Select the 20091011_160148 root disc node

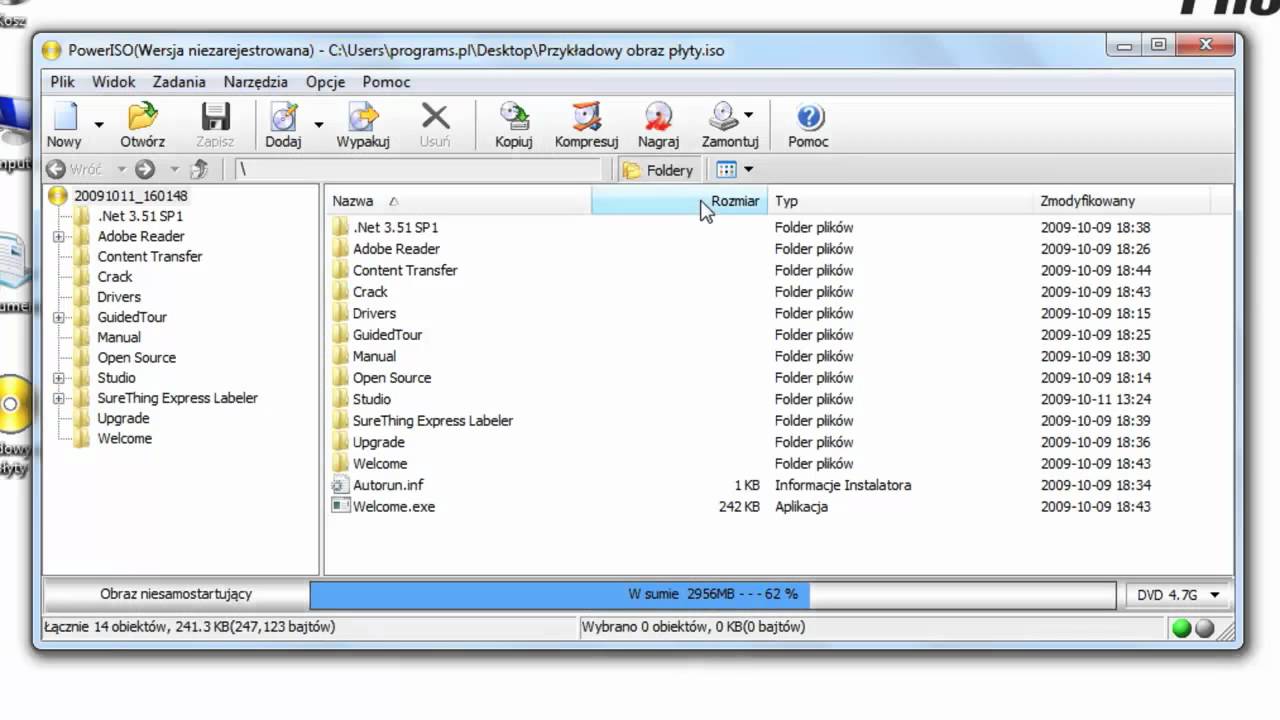130,196
